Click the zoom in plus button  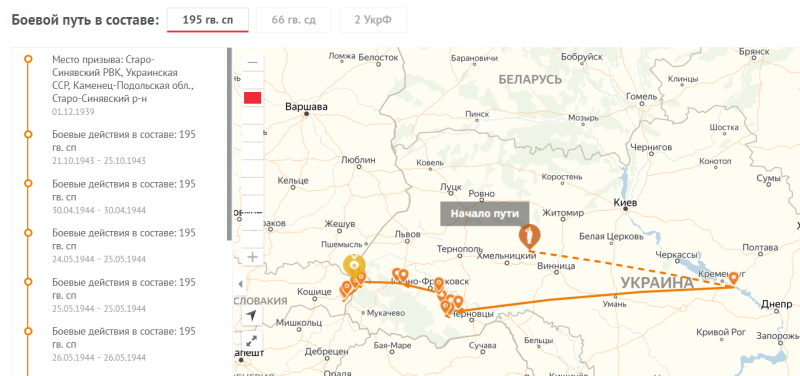coord(253,257)
